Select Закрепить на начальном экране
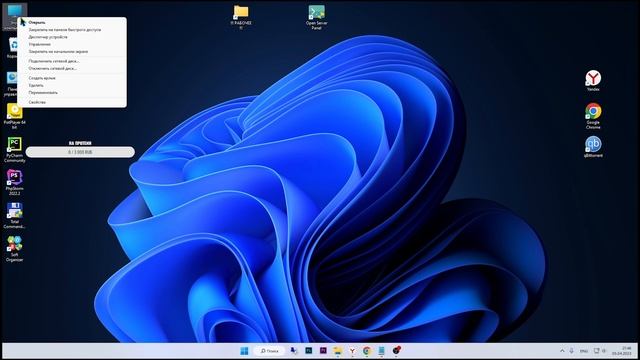 (x=72, y=52)
